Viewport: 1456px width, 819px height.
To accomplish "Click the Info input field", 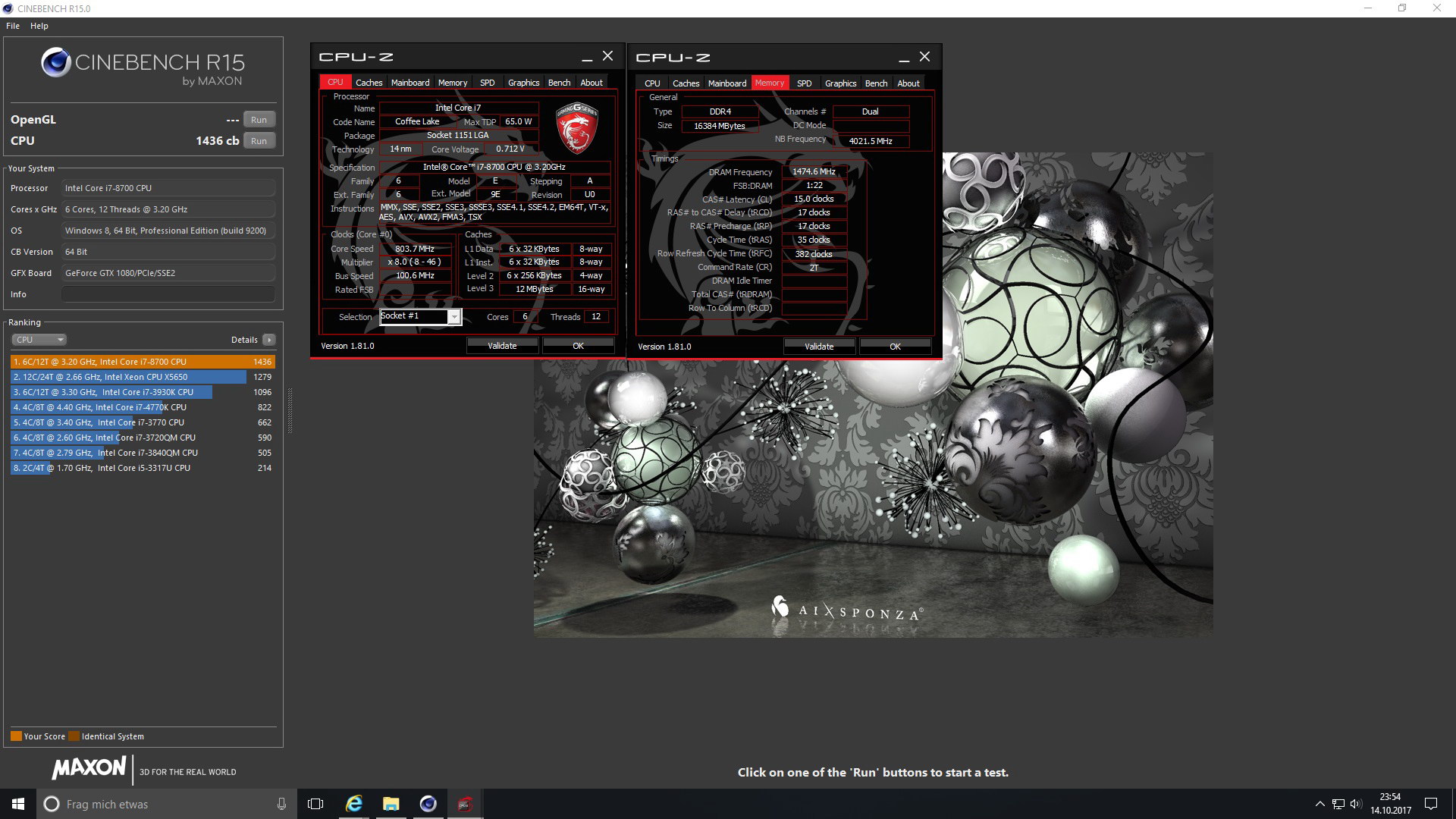I will 168,294.
